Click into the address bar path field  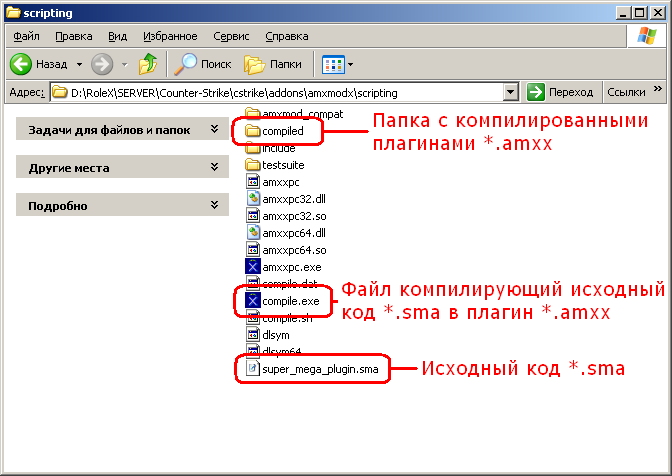coord(280,92)
